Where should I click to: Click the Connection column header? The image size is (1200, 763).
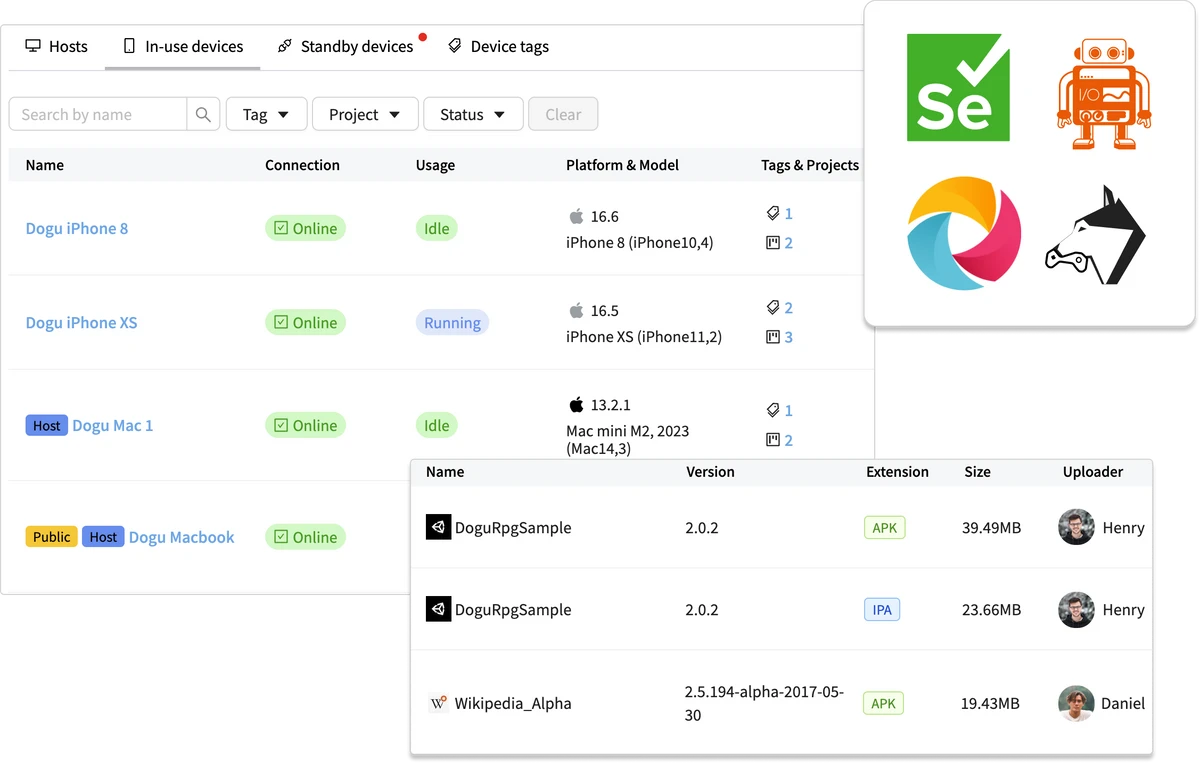click(x=302, y=165)
